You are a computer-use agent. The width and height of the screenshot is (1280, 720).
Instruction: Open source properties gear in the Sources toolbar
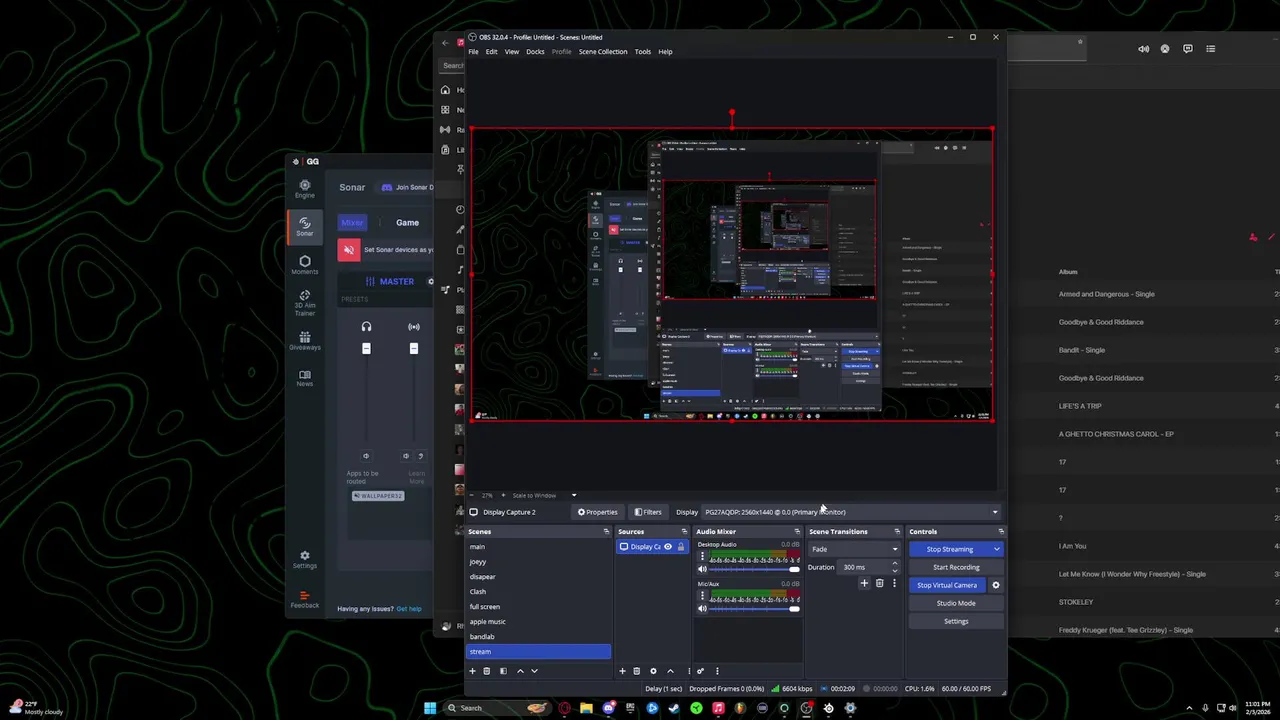(x=653, y=671)
